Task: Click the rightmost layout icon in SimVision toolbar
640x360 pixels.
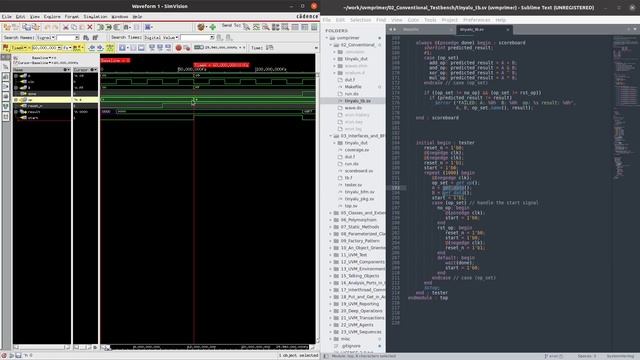Action: pyautogui.click(x=314, y=27)
